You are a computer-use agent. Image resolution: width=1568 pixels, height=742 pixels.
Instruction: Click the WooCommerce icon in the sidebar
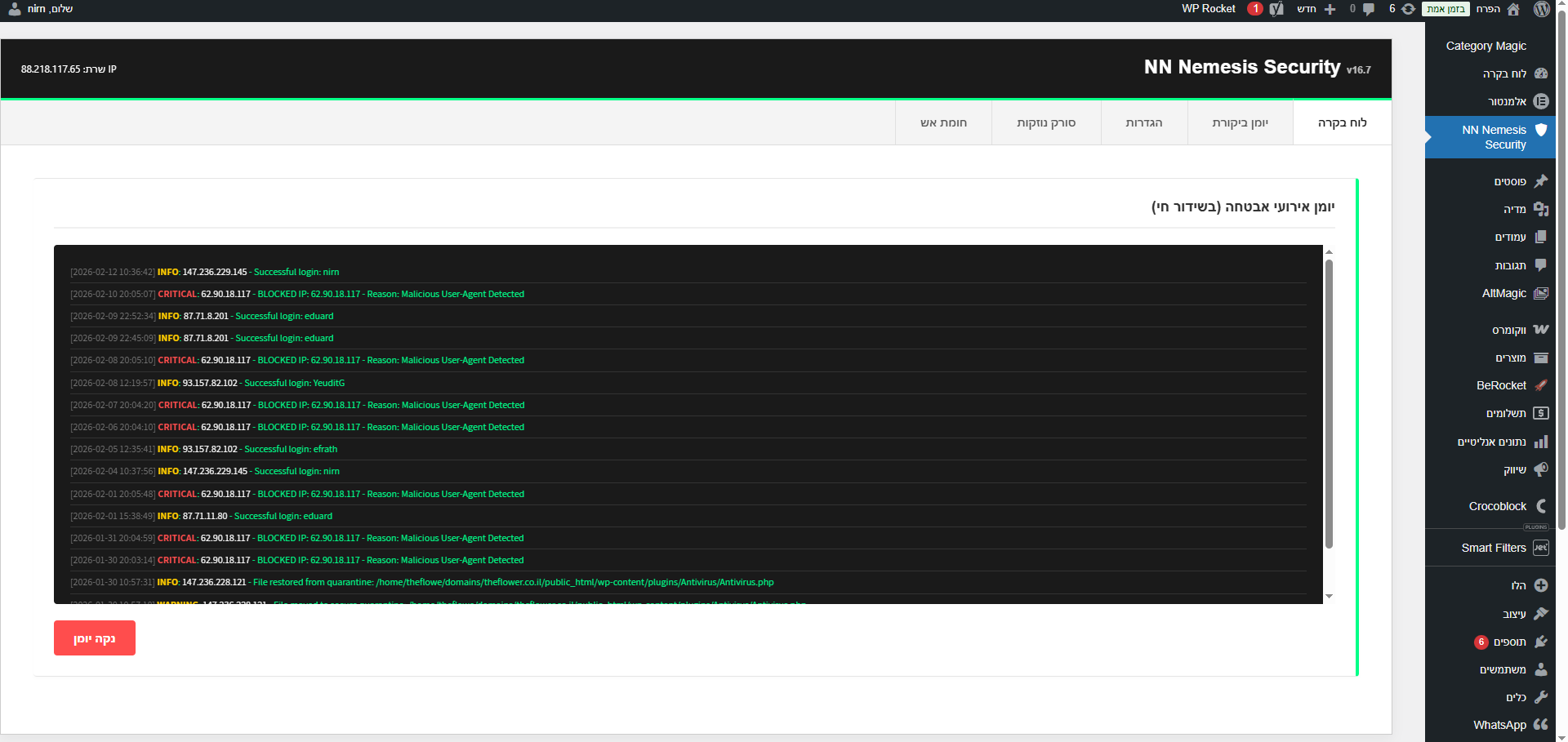[x=1540, y=330]
